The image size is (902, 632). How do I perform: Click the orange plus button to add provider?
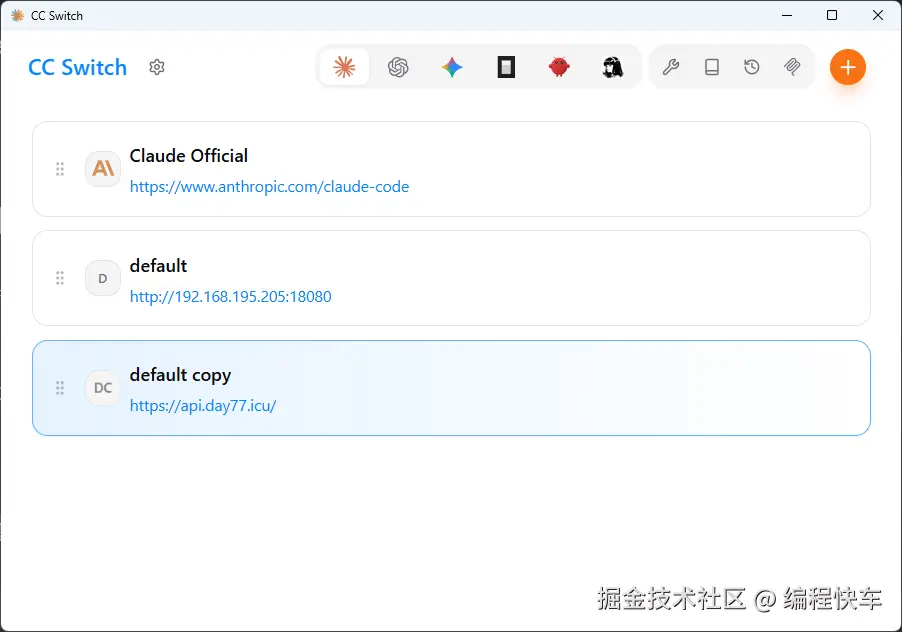847,66
